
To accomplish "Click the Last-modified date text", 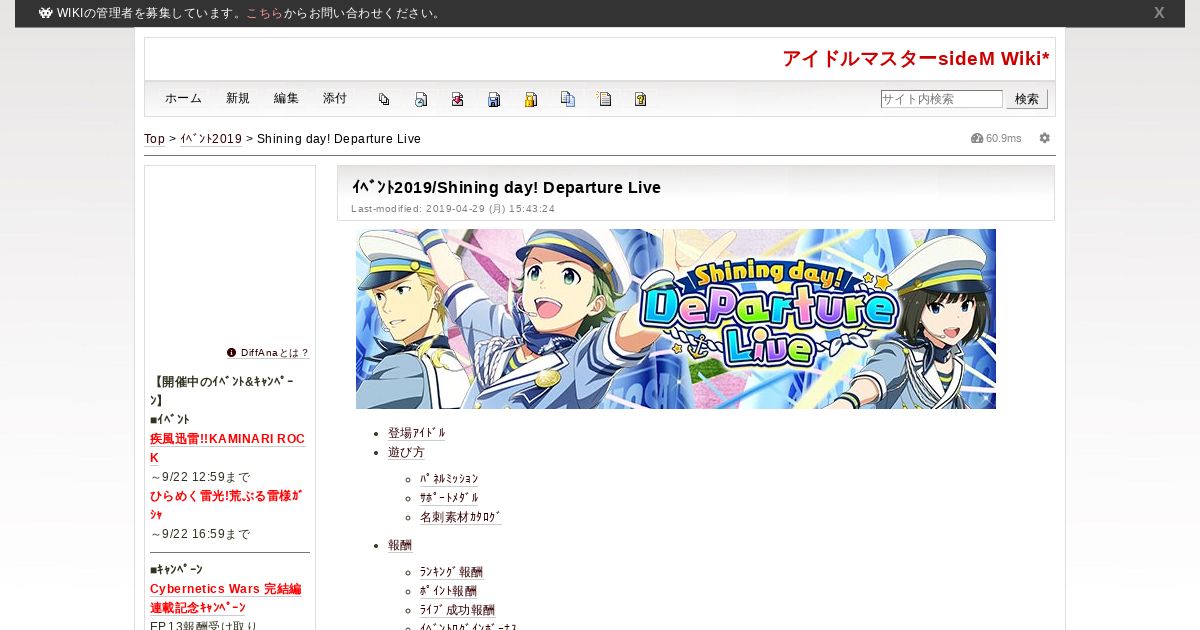I will pyautogui.click(x=453, y=209).
